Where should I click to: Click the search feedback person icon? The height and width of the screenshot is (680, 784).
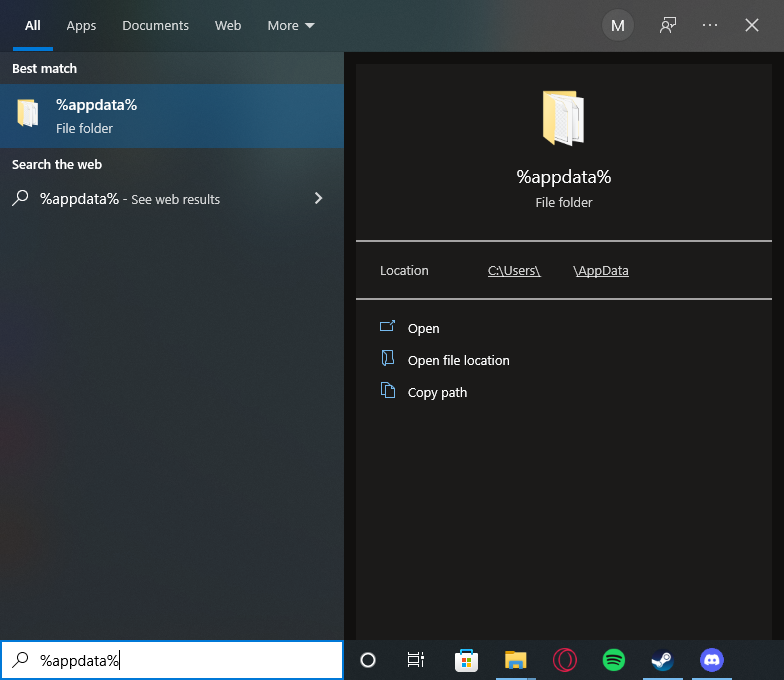tap(668, 25)
